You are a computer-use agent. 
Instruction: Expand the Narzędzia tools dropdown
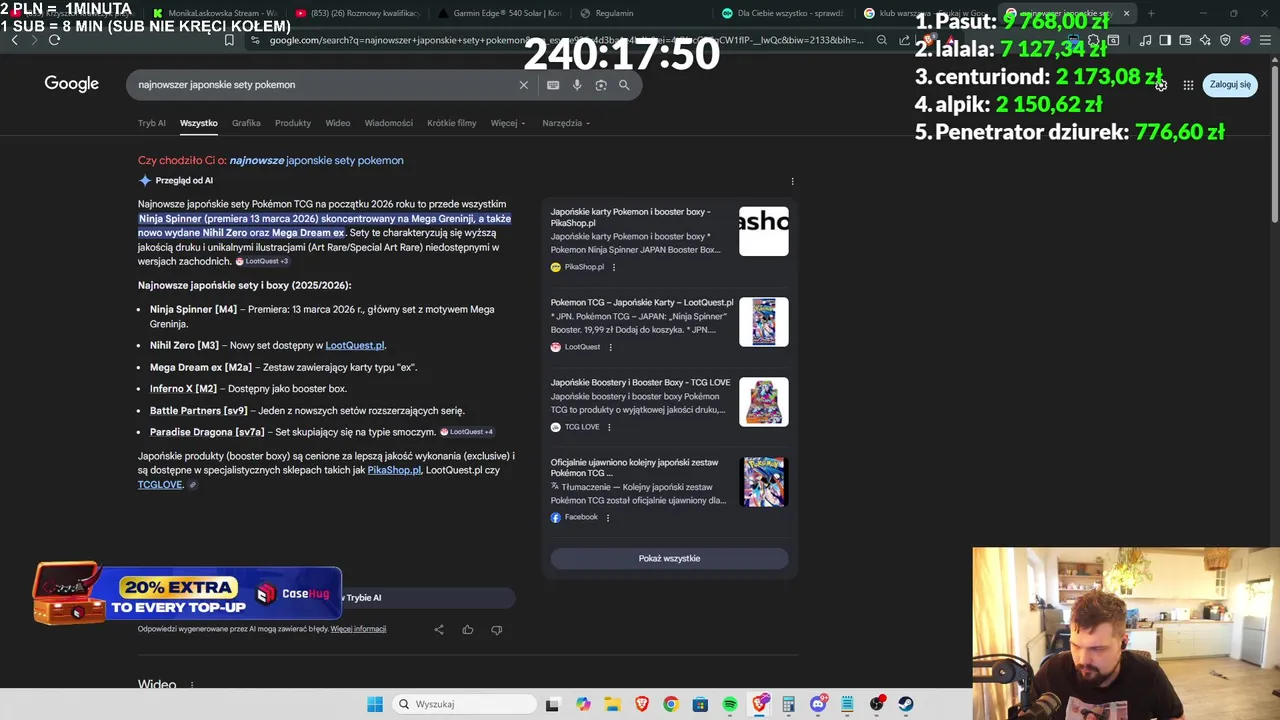tap(566, 123)
